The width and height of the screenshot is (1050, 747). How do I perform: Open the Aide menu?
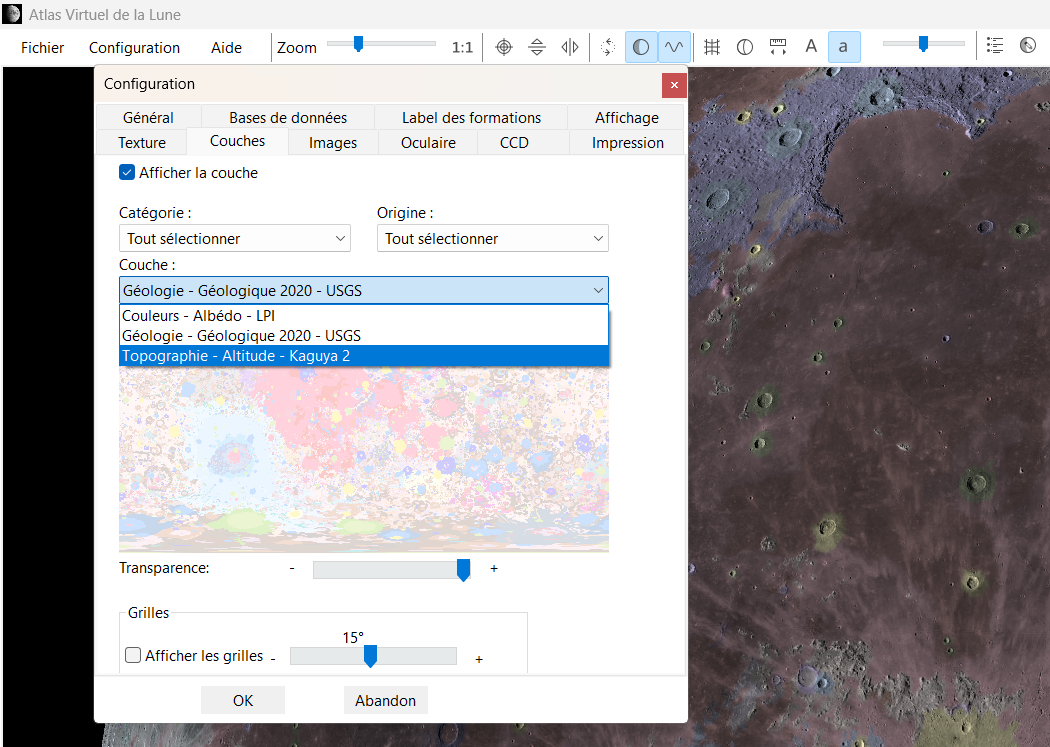[226, 48]
